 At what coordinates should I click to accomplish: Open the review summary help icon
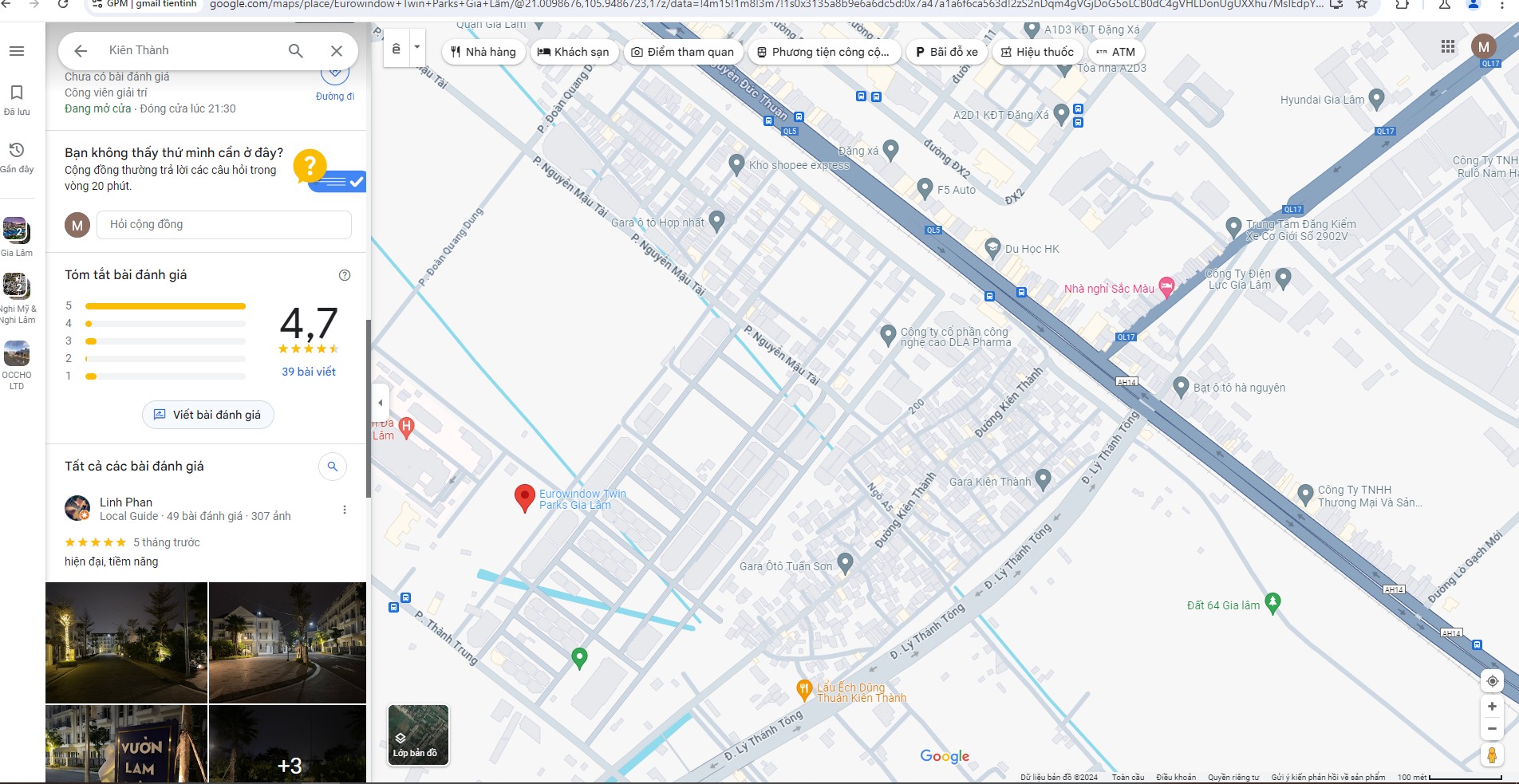pos(345,275)
